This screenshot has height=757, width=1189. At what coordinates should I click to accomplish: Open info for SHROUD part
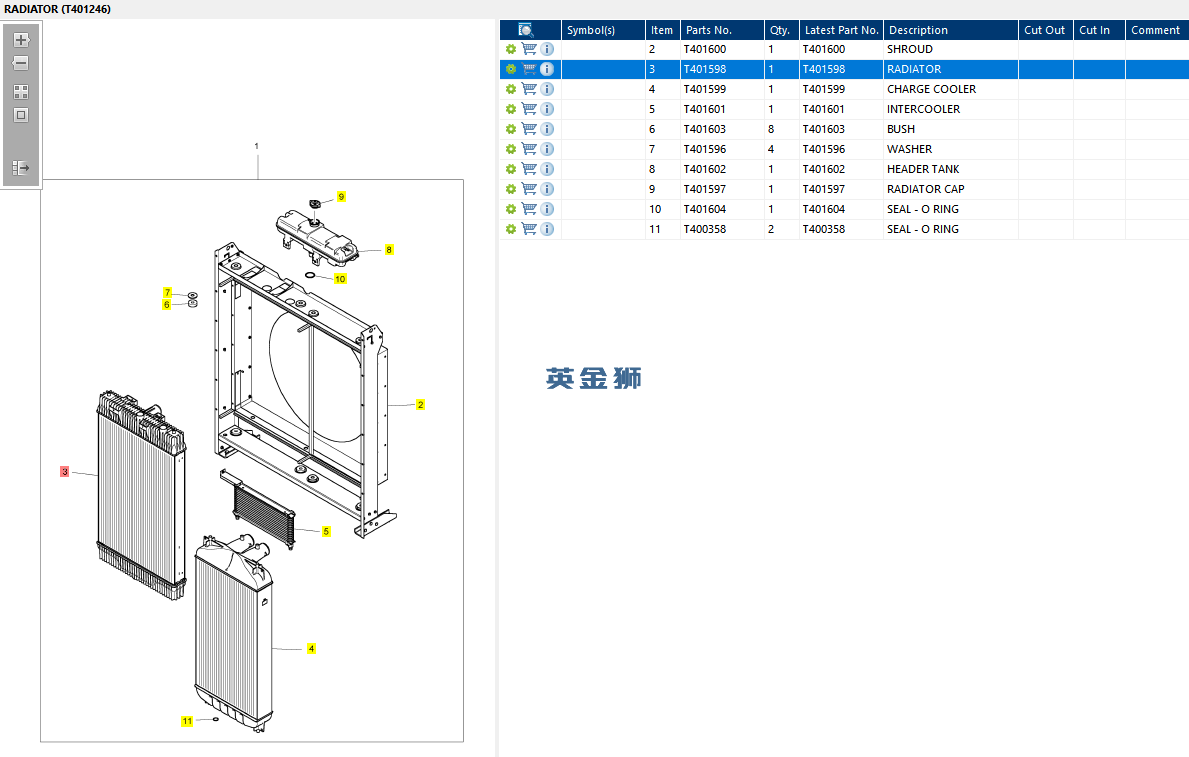(x=547, y=49)
